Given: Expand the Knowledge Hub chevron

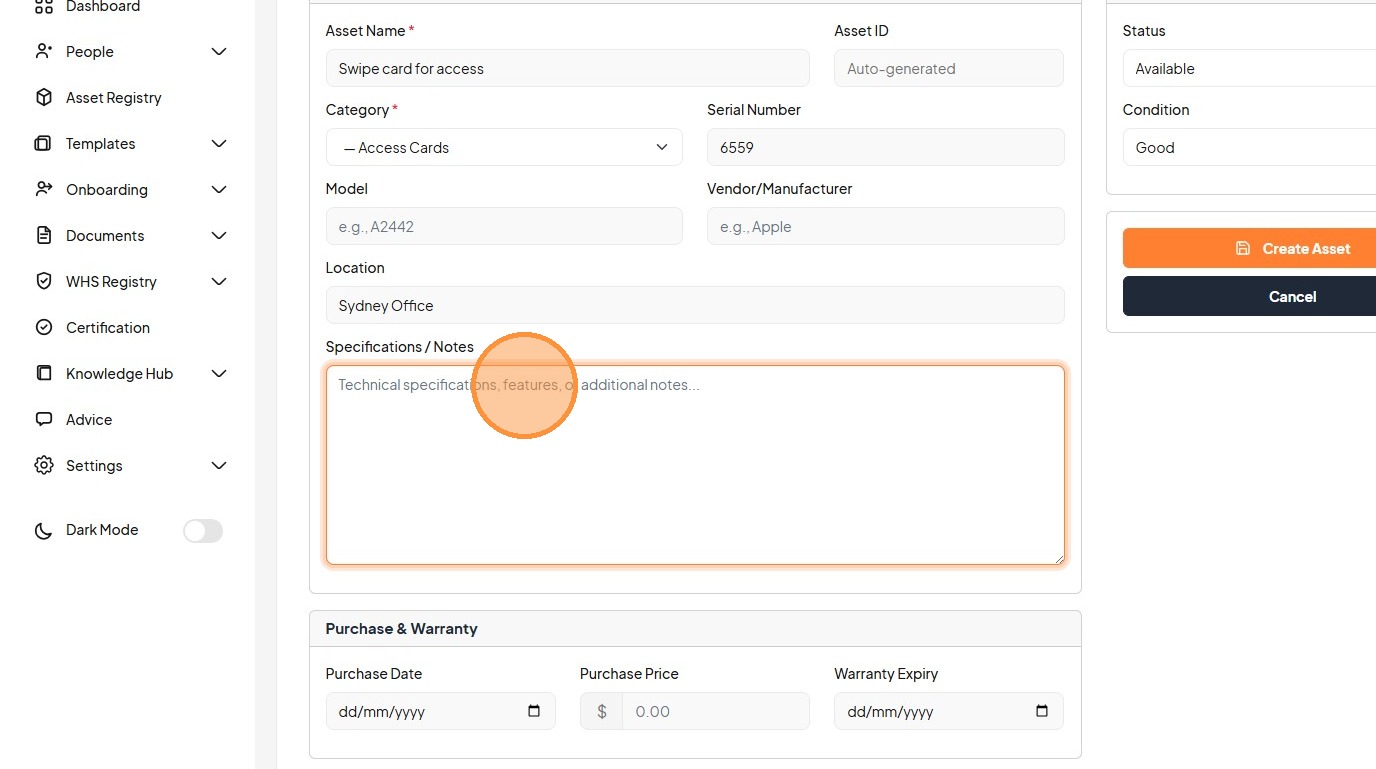Looking at the screenshot, I should point(219,373).
